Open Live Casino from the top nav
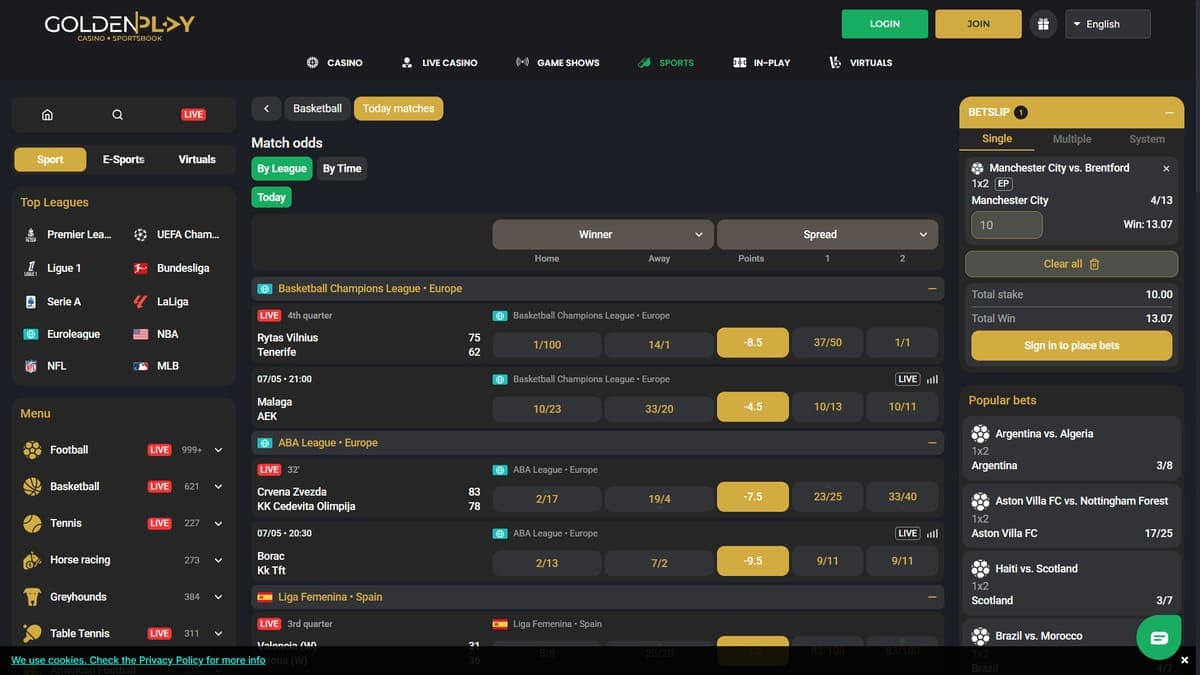Screen dimensions: 1200x675 (x=439, y=62)
